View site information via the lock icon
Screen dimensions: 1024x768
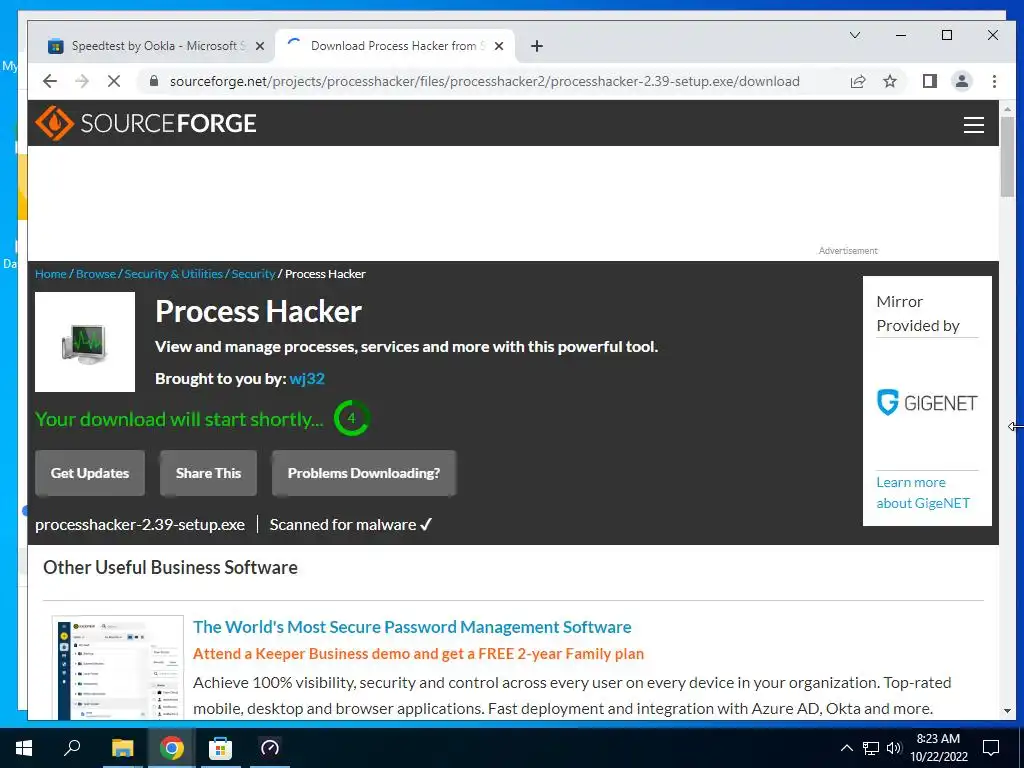click(154, 81)
